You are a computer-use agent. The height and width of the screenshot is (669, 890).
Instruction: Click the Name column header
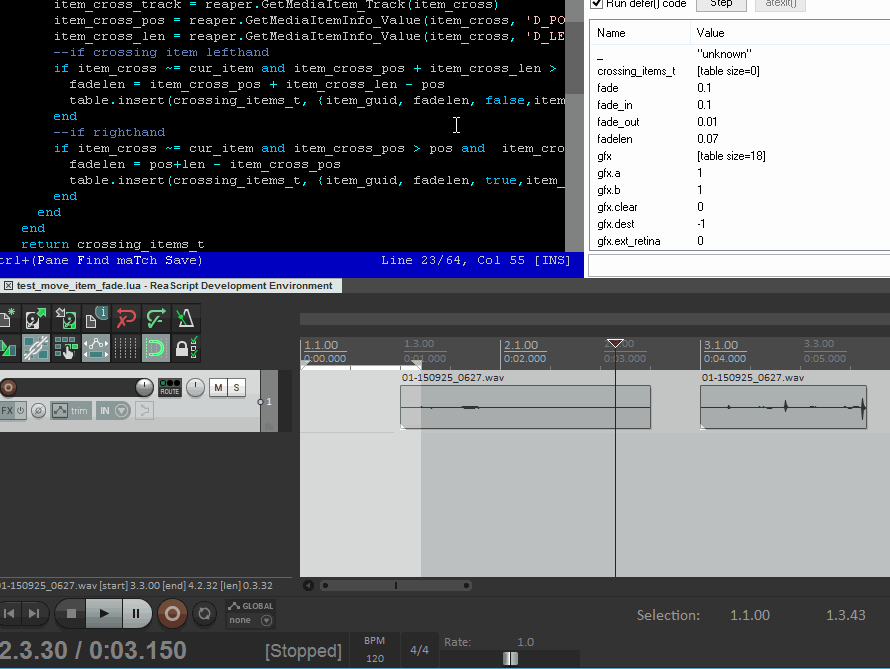tap(640, 33)
